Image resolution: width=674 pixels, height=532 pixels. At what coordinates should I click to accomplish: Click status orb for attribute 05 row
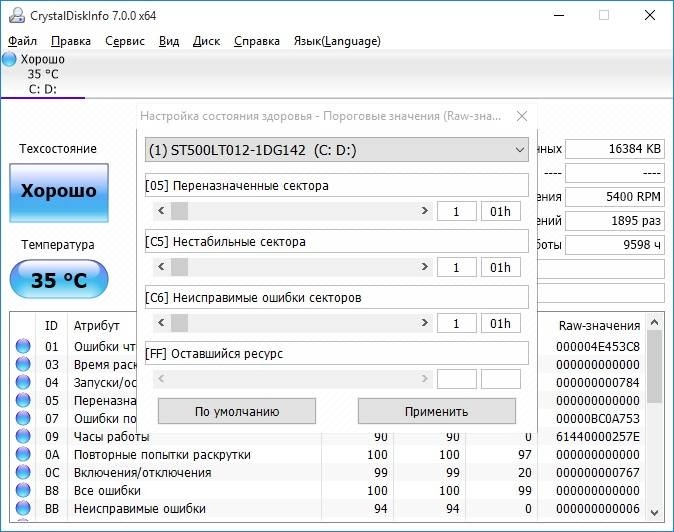point(23,401)
